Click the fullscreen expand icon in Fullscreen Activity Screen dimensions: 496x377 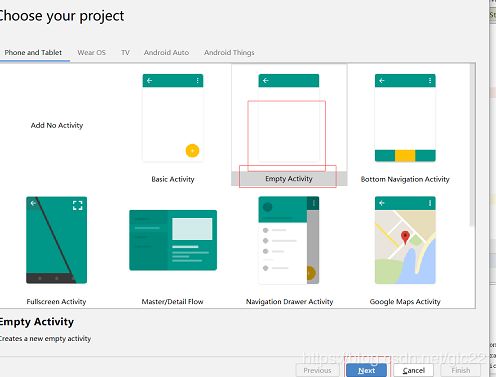point(78,205)
